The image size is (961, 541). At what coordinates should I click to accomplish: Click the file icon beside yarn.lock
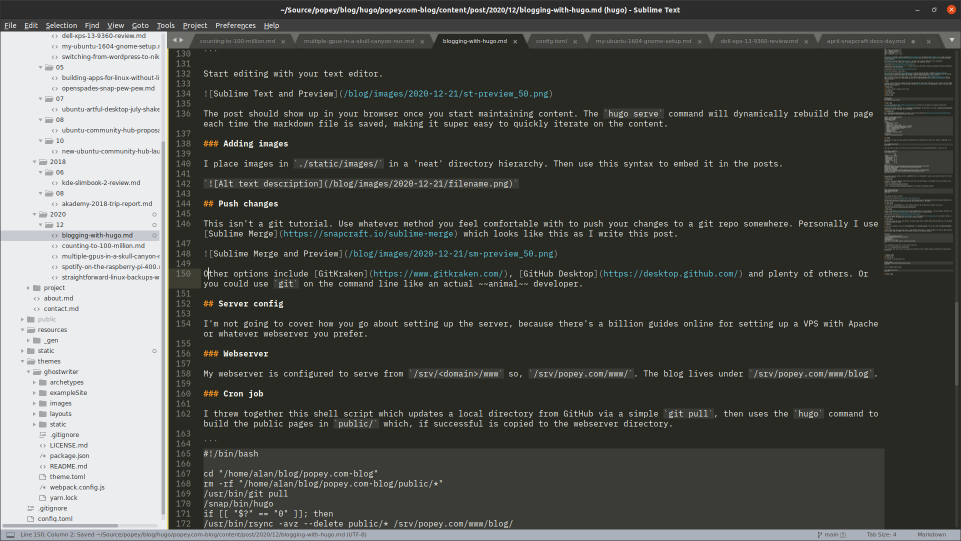43,497
